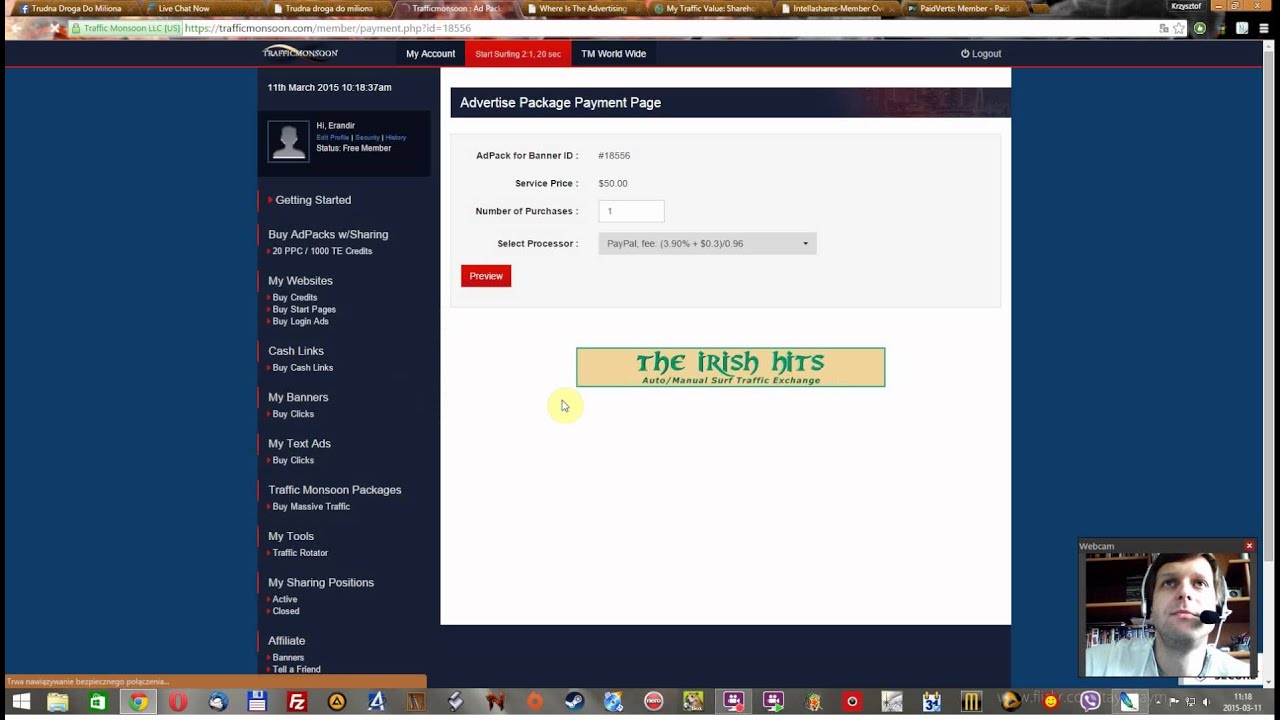
Task: Open the Affiliate sidebar section
Action: (x=286, y=641)
